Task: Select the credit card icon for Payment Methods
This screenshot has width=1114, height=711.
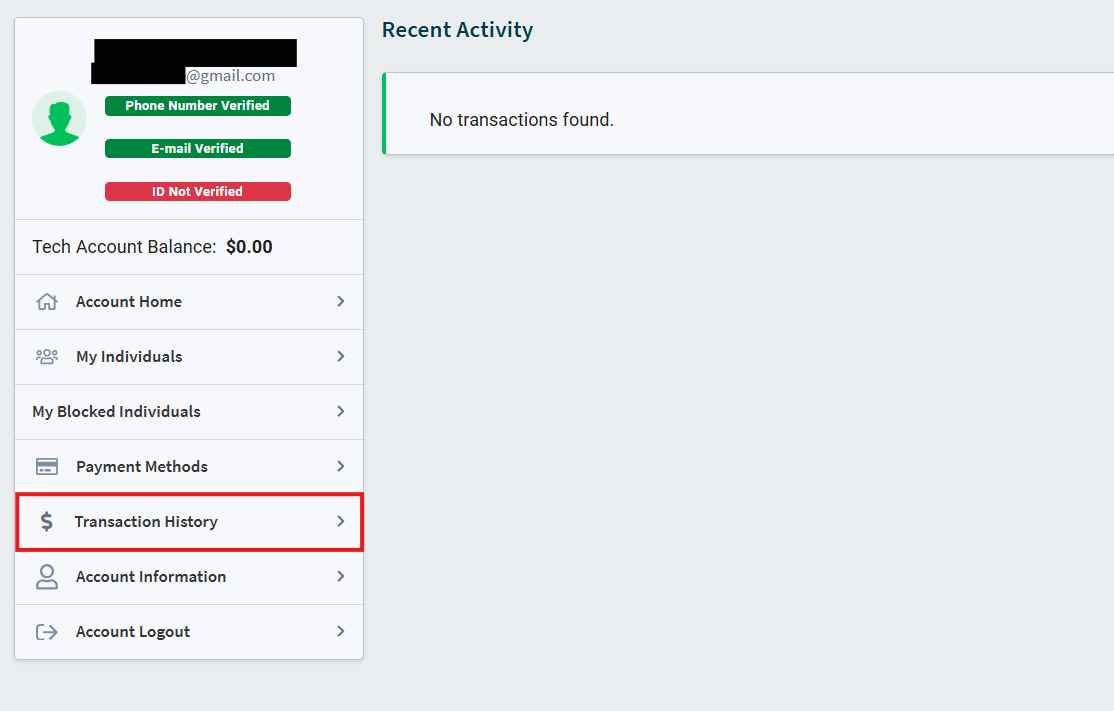Action: 46,466
